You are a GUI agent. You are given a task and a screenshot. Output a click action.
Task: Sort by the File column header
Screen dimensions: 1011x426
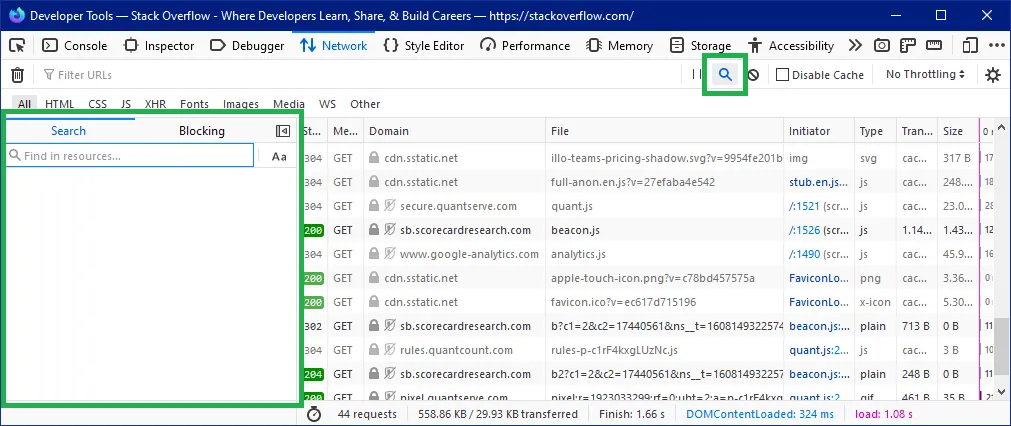click(x=665, y=131)
